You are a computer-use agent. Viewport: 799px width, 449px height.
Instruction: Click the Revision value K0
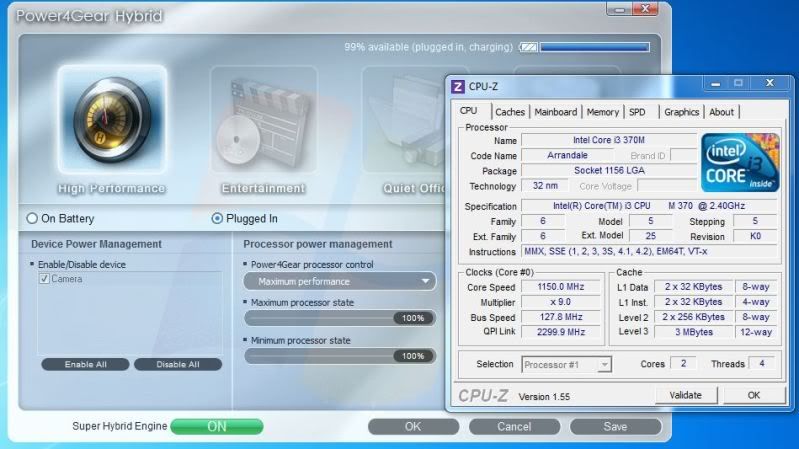pyautogui.click(x=755, y=236)
